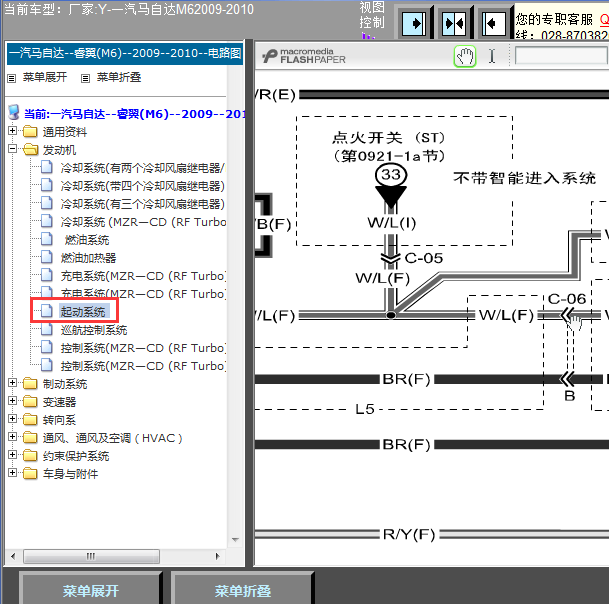Click the page icon beside 燃油加热器
This screenshot has width=609, height=604.
[x=47, y=257]
